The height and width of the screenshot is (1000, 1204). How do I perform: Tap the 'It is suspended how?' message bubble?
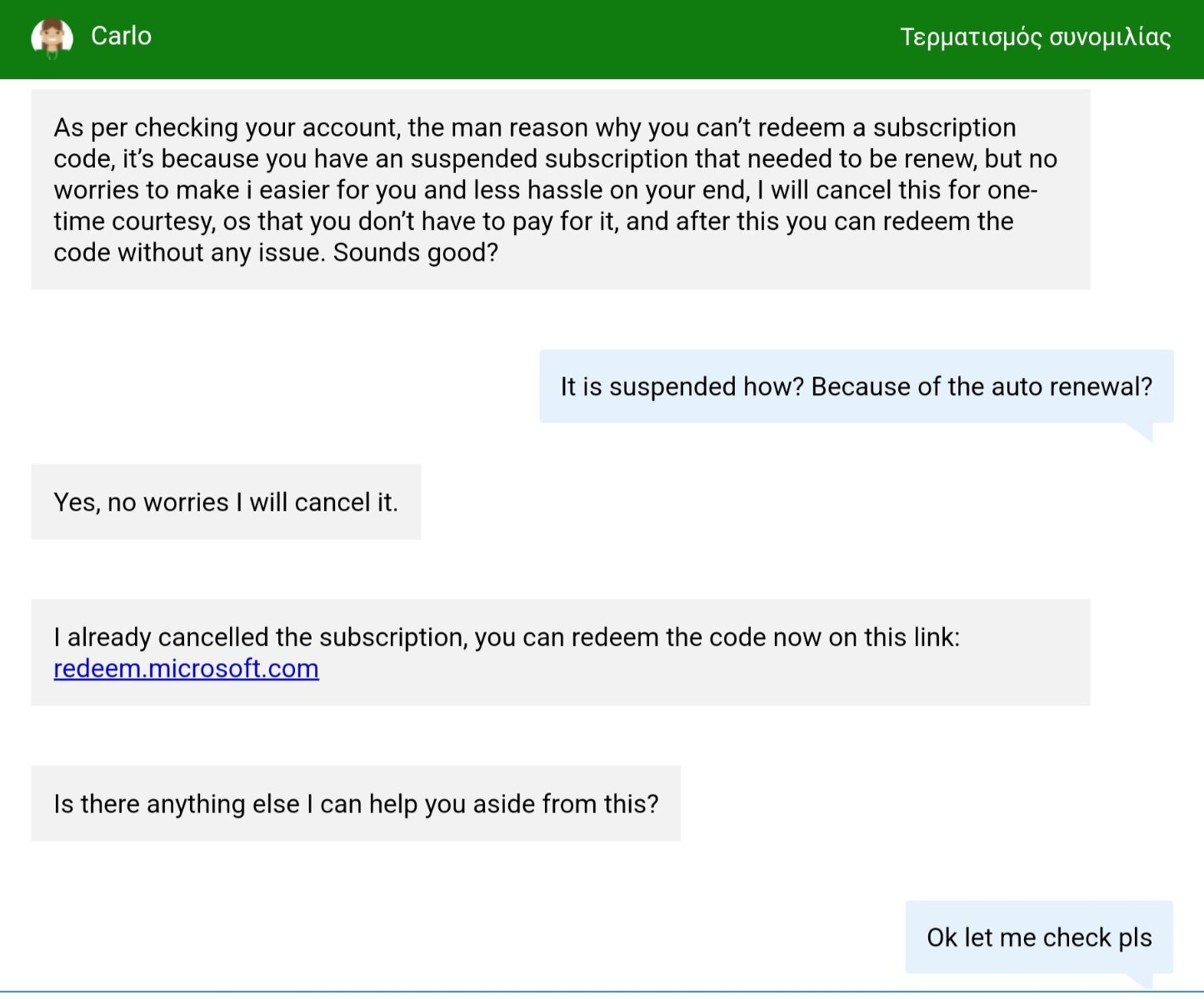click(857, 386)
